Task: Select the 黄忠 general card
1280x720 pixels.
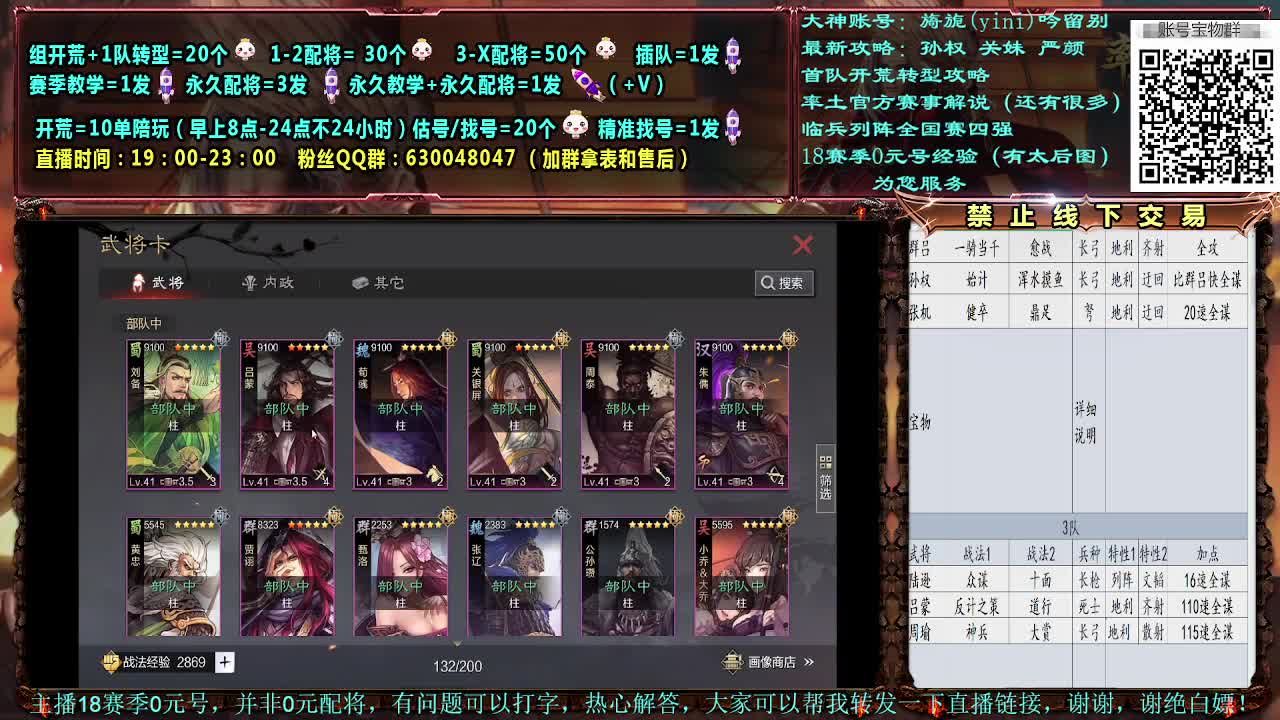Action: click(x=173, y=576)
